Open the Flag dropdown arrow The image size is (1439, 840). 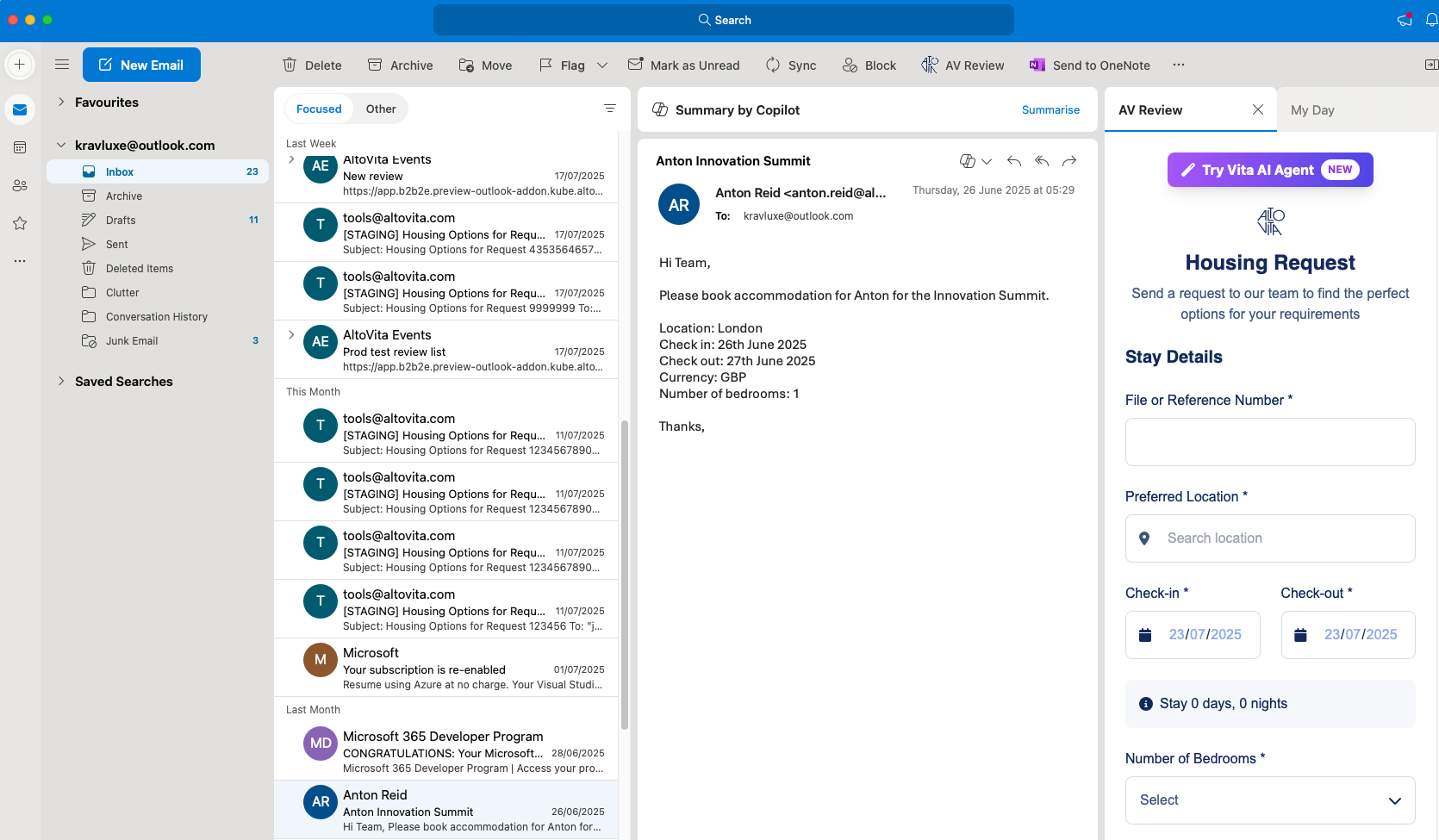click(602, 65)
